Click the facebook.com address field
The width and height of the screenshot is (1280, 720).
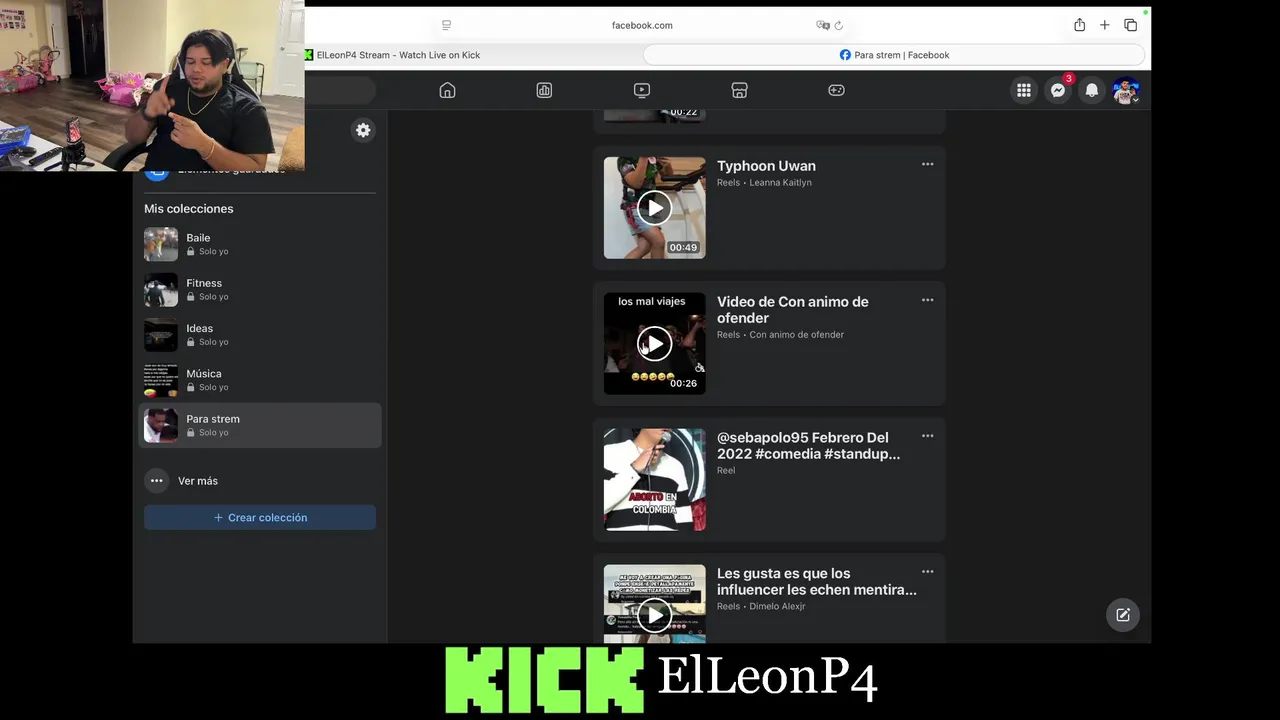pos(642,25)
